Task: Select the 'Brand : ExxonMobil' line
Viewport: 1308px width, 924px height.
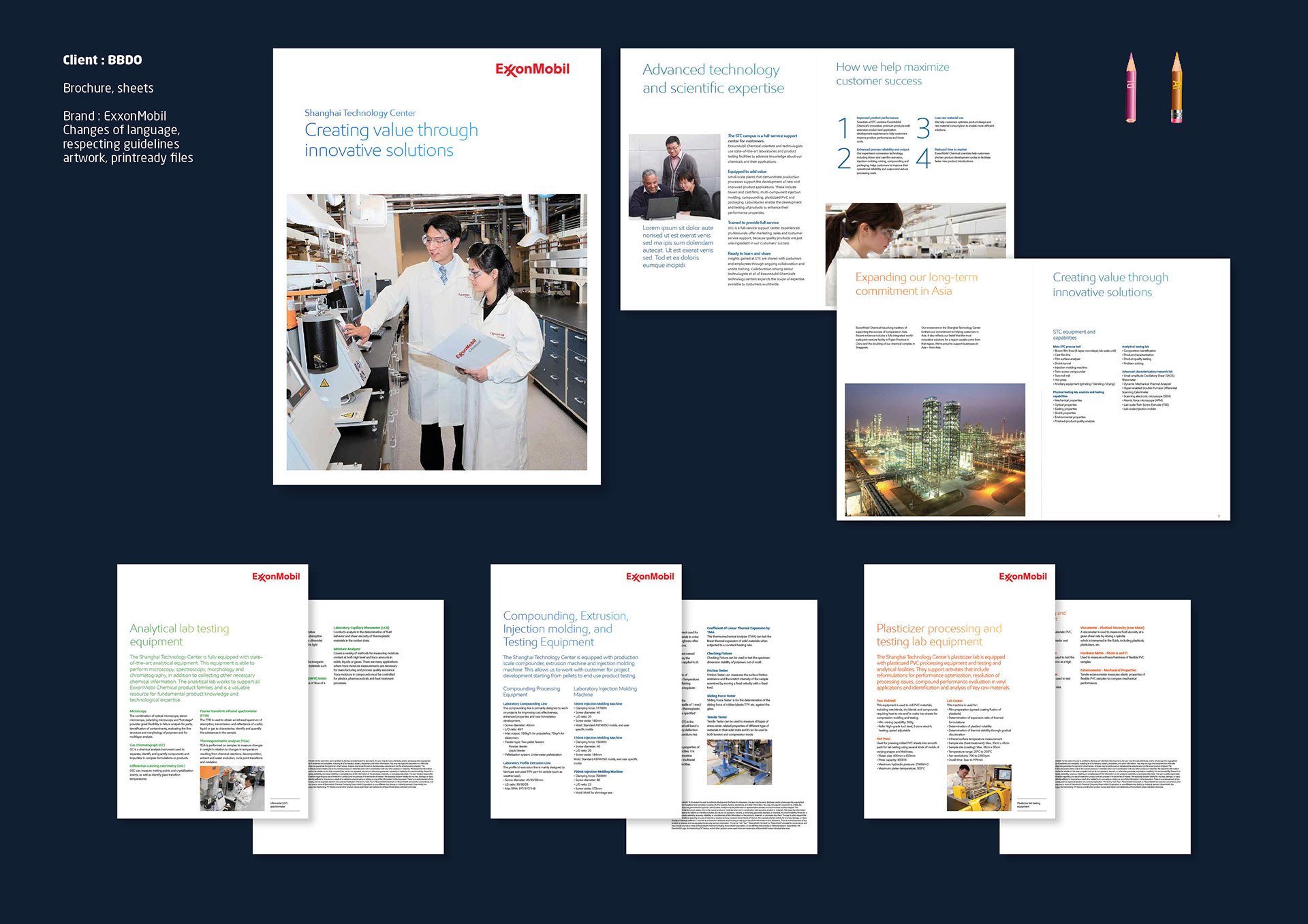Action: (x=114, y=116)
